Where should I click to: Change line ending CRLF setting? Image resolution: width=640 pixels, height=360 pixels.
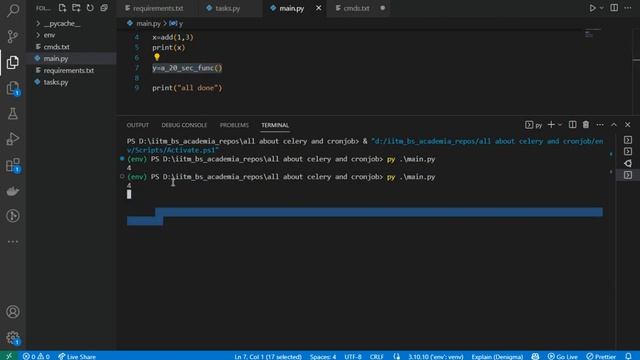[x=376, y=356]
